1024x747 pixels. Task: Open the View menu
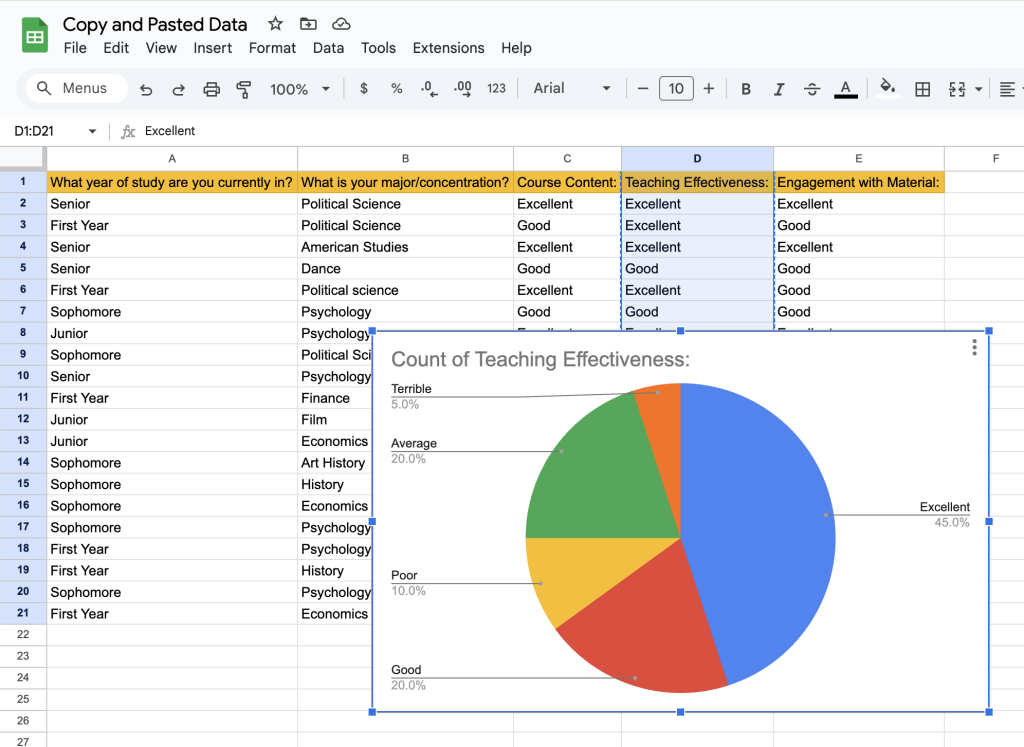(161, 48)
